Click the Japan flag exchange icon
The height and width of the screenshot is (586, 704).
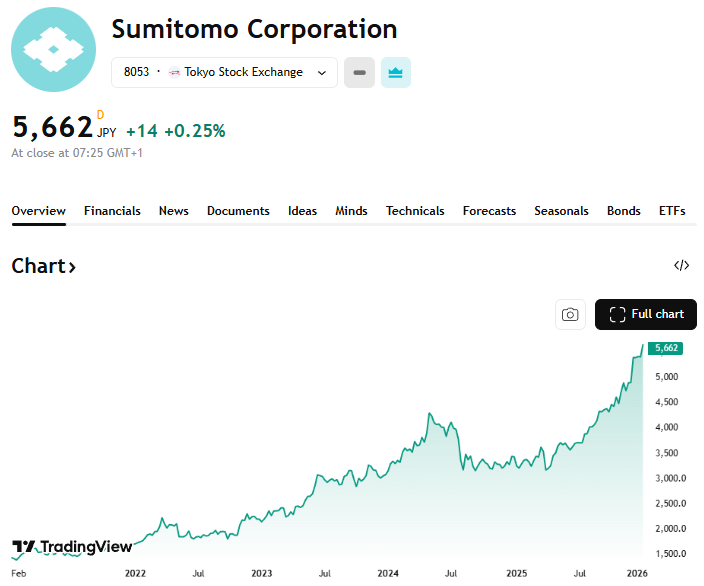click(174, 72)
